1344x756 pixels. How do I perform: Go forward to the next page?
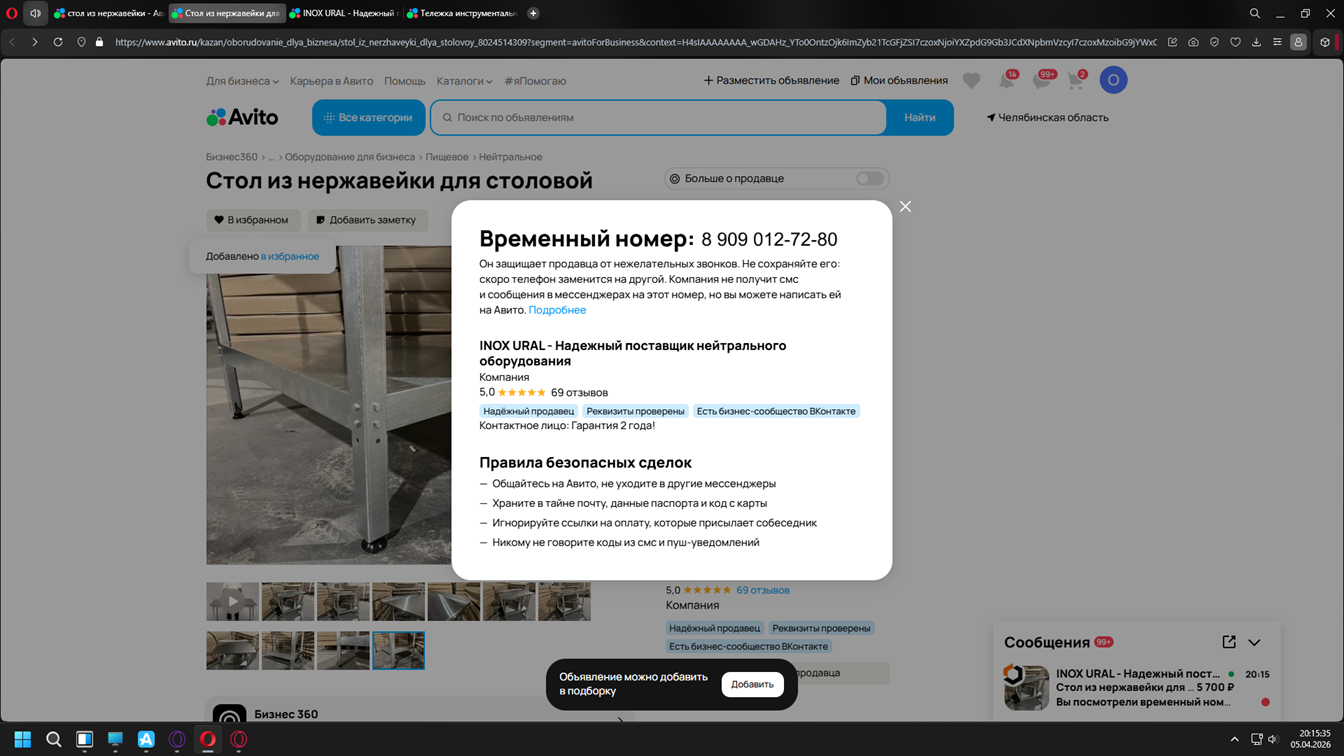click(34, 42)
